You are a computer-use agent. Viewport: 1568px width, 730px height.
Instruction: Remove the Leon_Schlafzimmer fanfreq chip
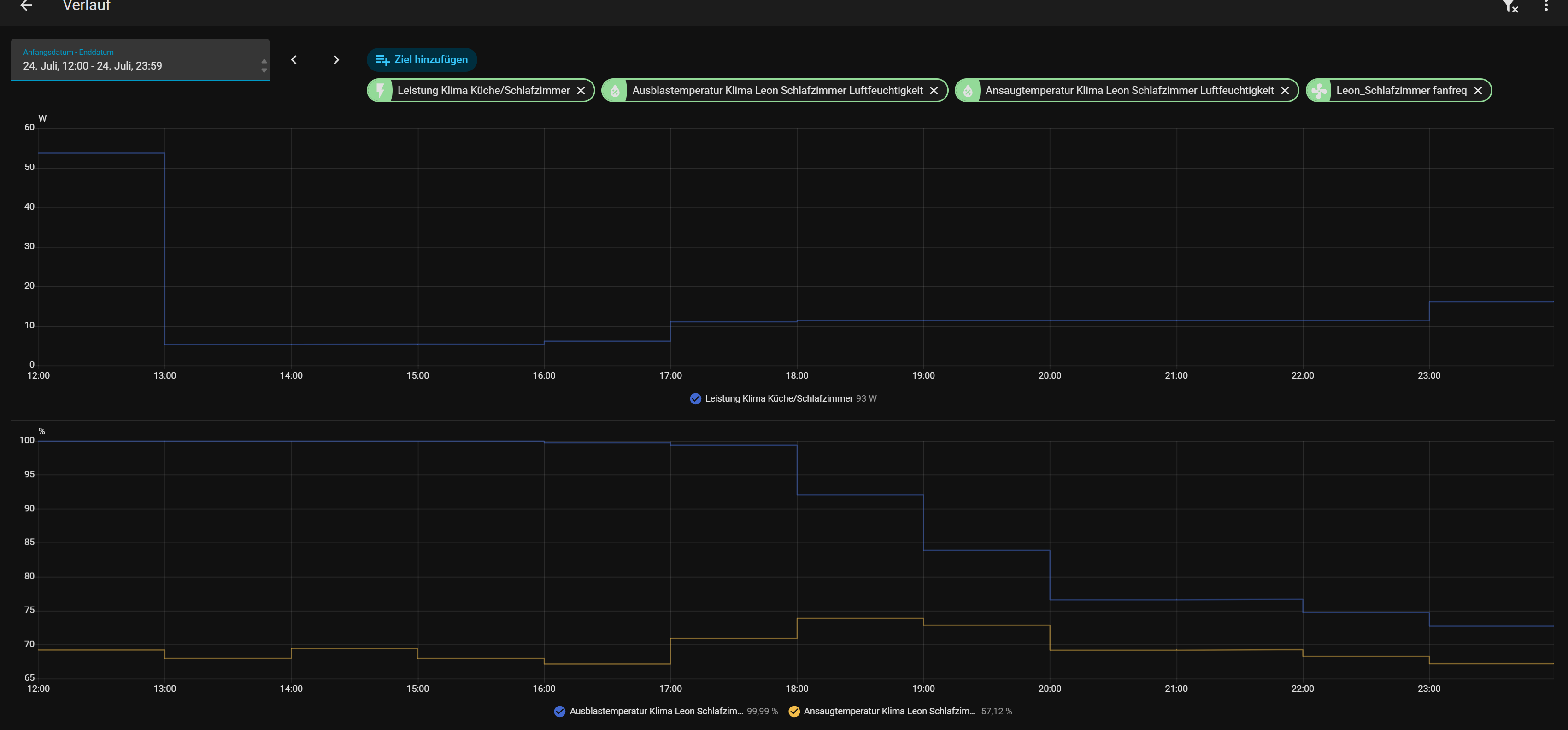click(1478, 91)
